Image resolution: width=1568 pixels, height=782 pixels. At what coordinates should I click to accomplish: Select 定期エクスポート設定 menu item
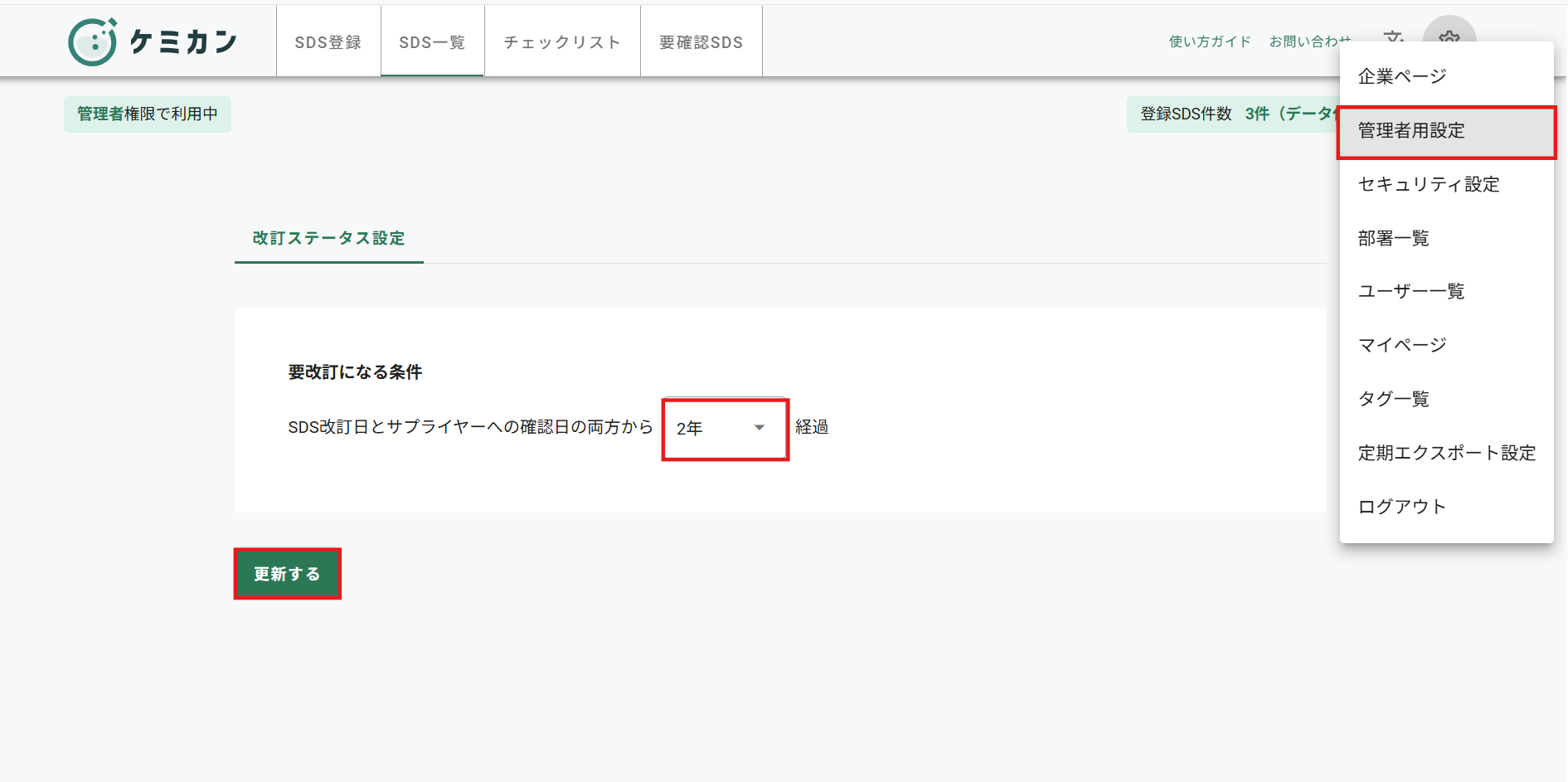1447,453
